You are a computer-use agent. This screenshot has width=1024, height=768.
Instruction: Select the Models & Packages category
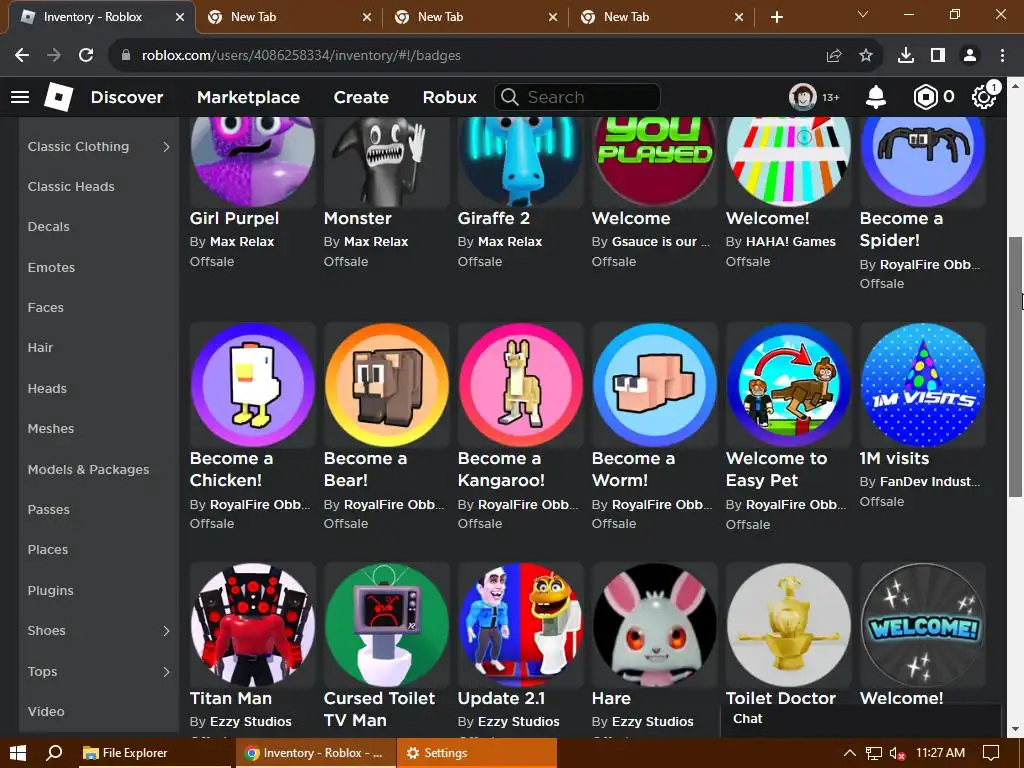pos(88,470)
